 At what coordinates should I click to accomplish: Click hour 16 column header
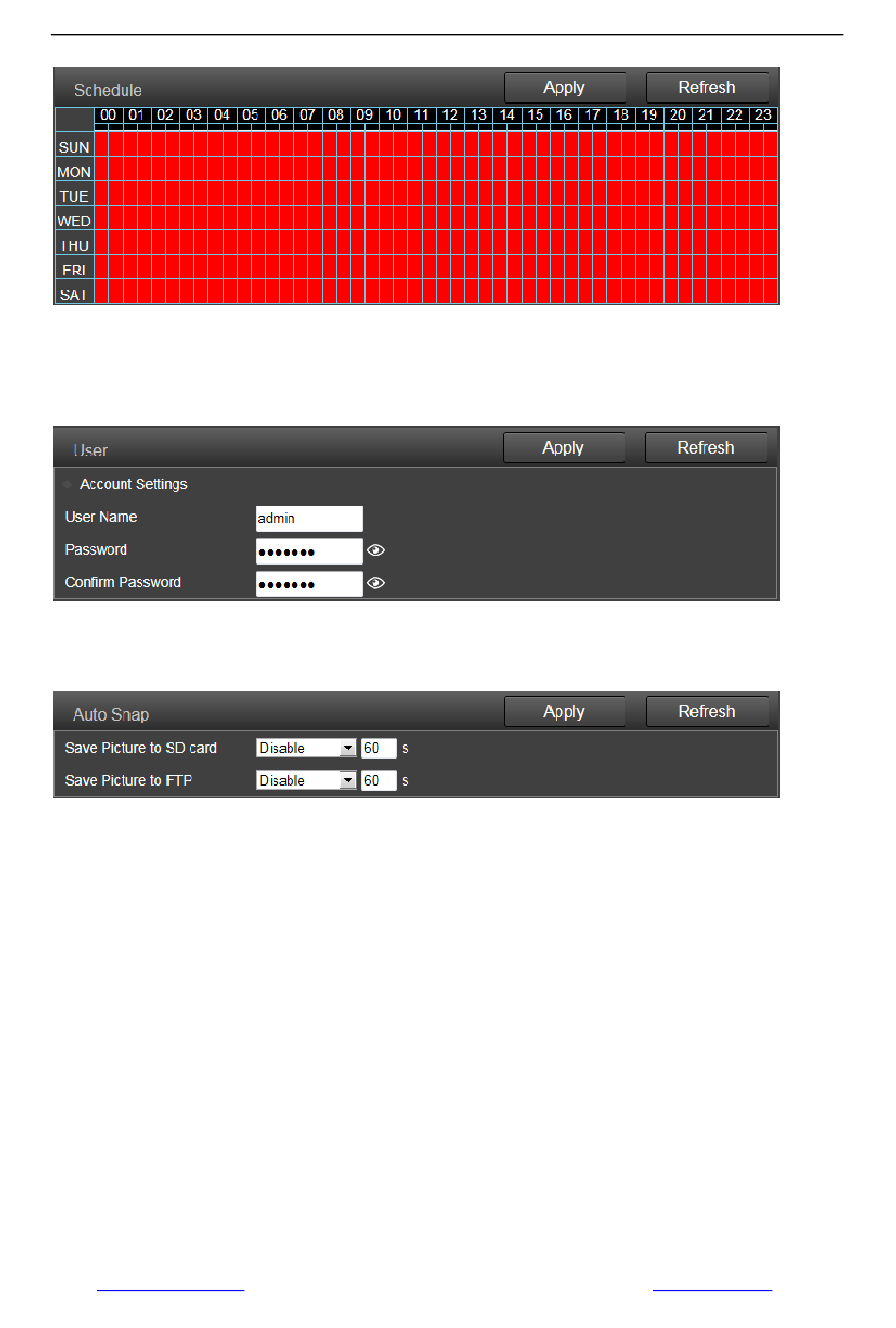(x=564, y=115)
